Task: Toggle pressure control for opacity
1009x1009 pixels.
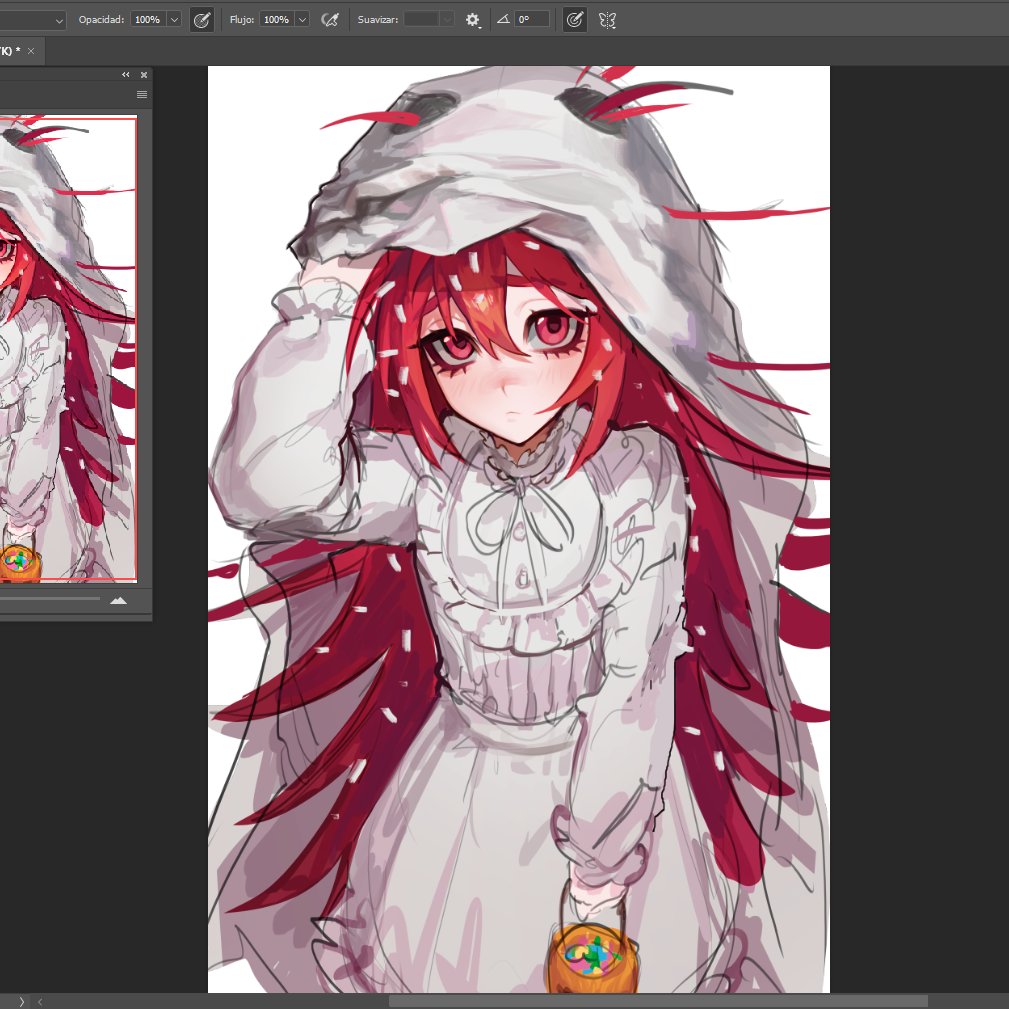Action: click(202, 20)
